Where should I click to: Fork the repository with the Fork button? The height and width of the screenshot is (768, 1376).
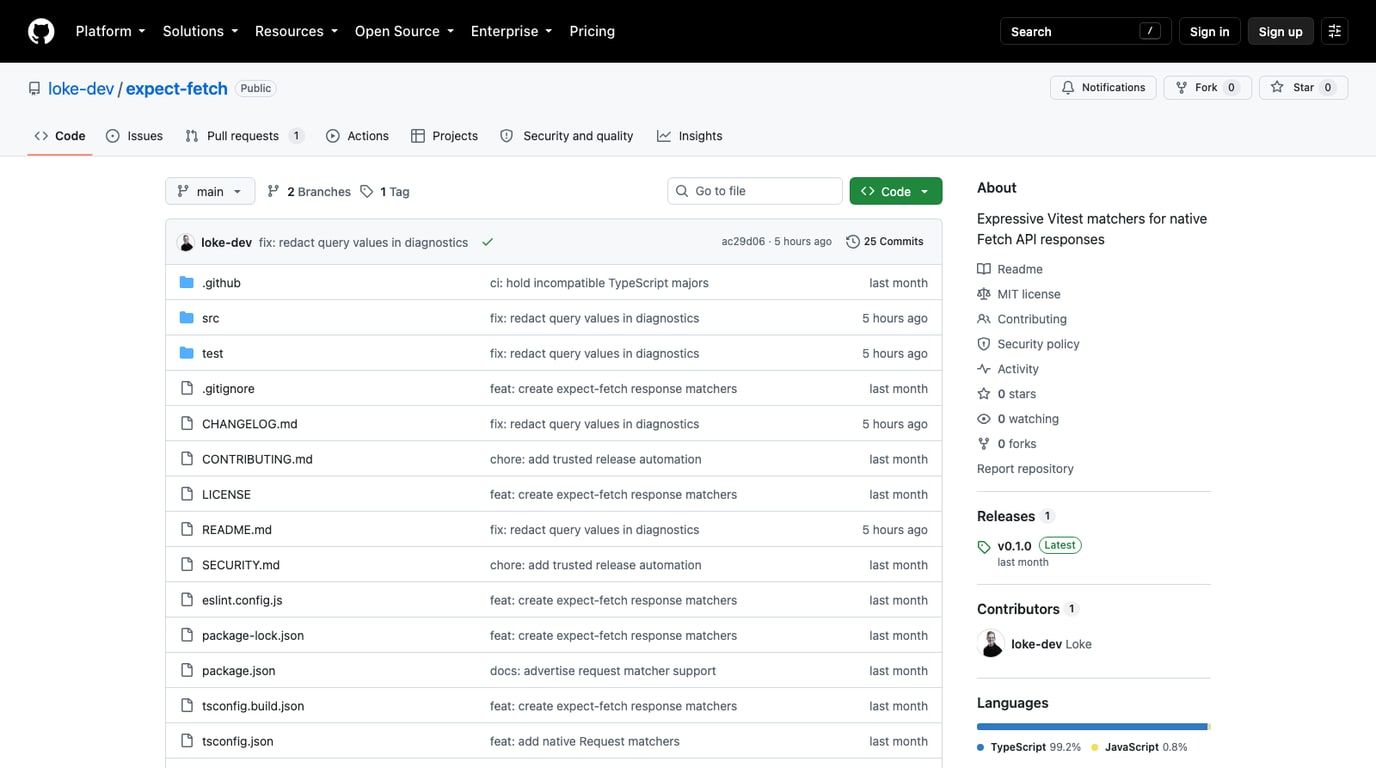(x=1207, y=88)
